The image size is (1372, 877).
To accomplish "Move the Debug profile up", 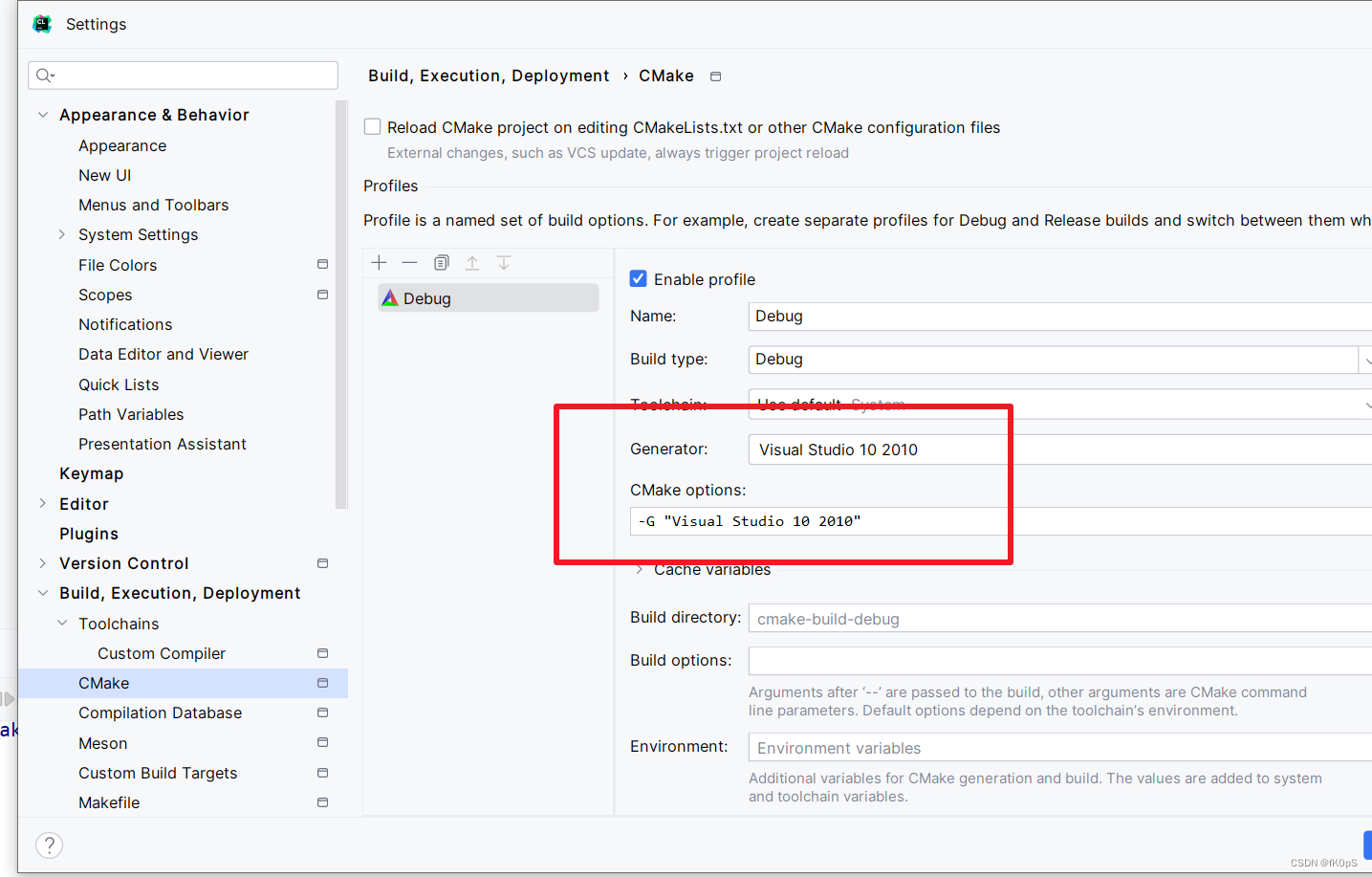I will (x=472, y=262).
